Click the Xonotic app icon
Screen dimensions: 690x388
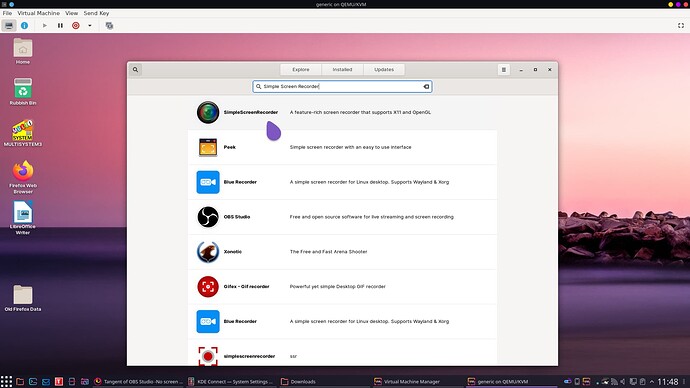pos(208,252)
